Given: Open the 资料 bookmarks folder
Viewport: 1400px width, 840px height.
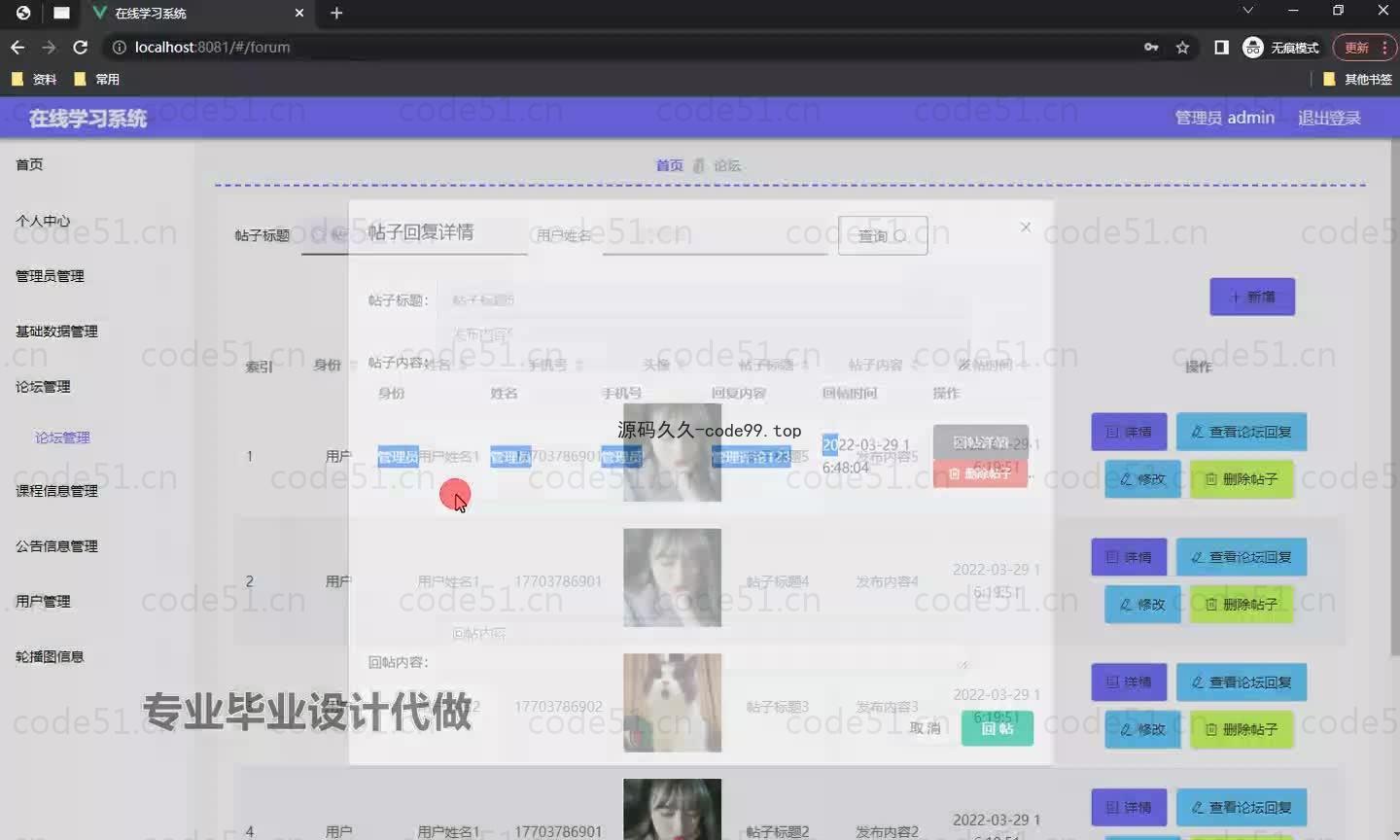Looking at the screenshot, I should pyautogui.click(x=34, y=79).
